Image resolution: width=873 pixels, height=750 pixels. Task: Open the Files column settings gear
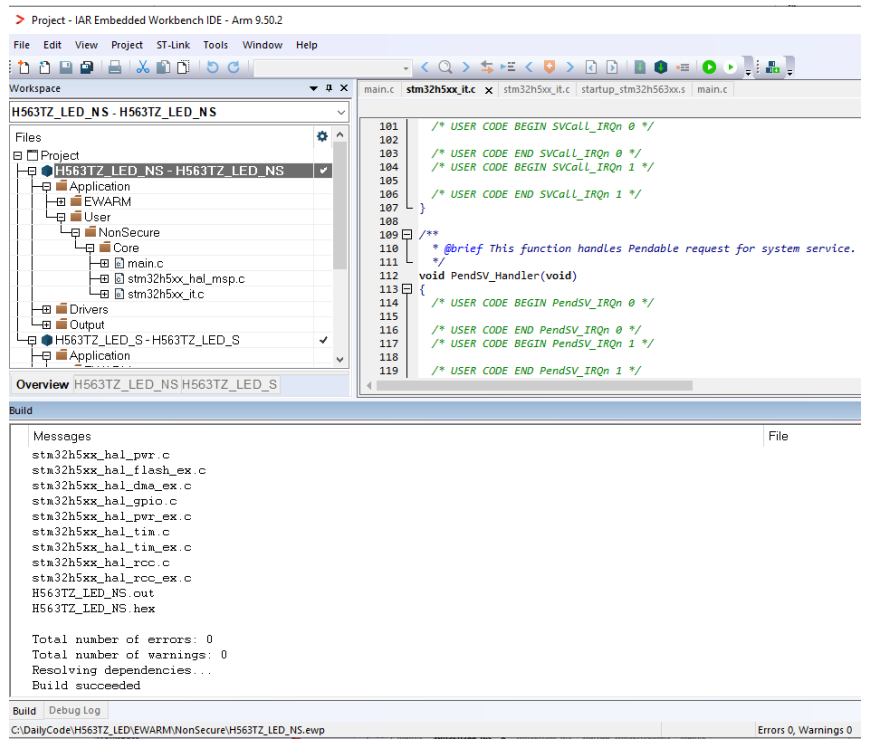coord(322,136)
